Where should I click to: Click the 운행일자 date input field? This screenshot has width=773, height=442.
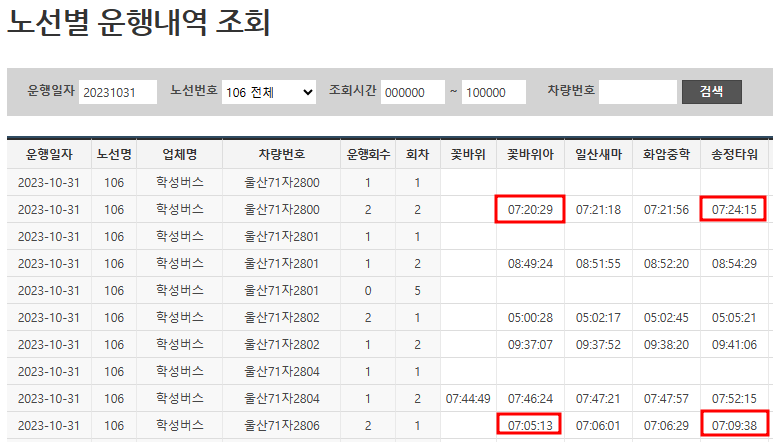click(118, 92)
